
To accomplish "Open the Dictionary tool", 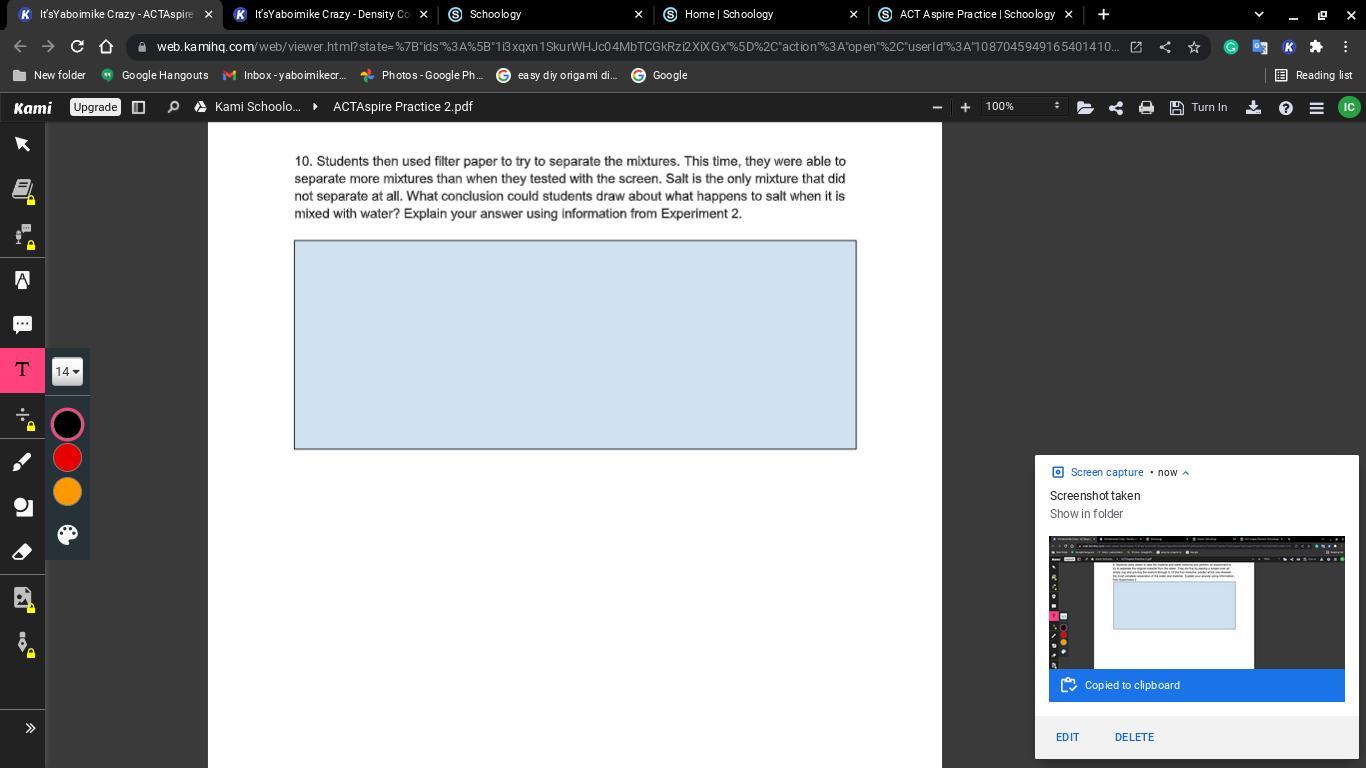I will pyautogui.click(x=23, y=189).
